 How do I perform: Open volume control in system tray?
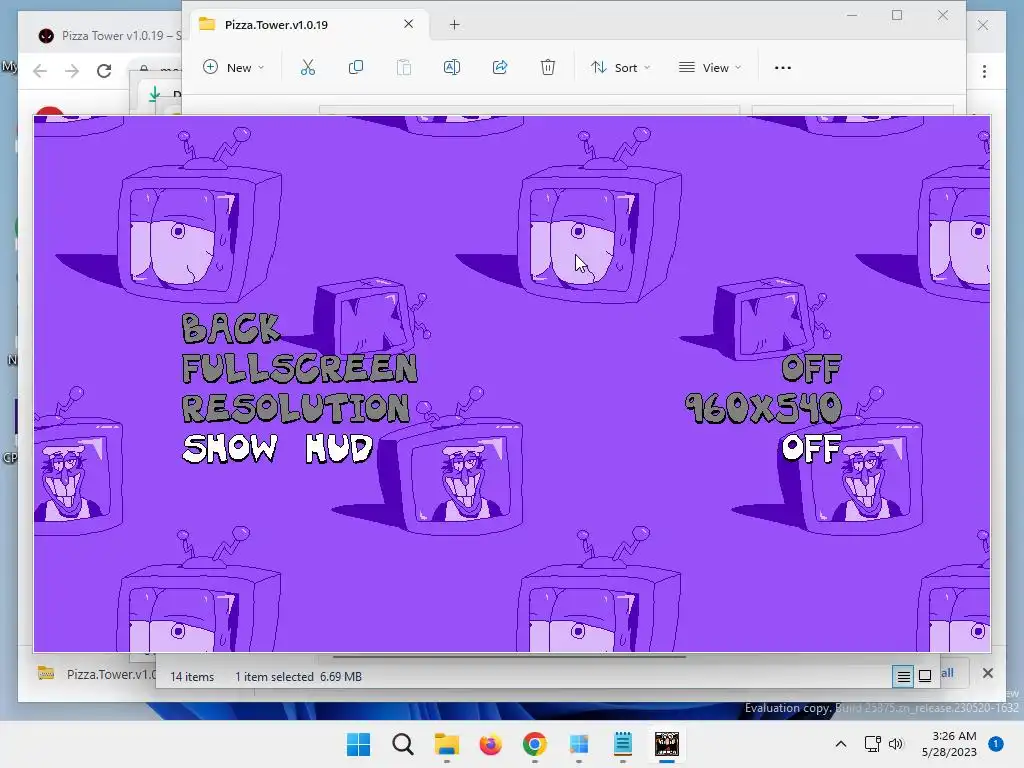[895, 744]
